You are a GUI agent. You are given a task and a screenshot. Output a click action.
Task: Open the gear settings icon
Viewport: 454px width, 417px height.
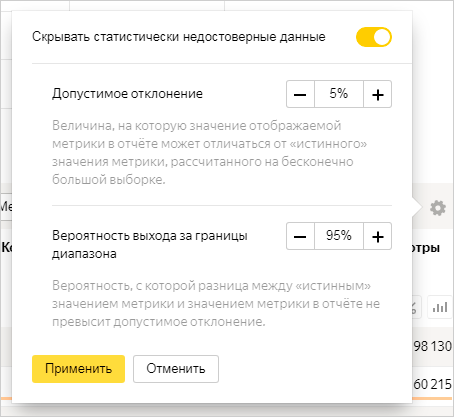pyautogui.click(x=438, y=208)
